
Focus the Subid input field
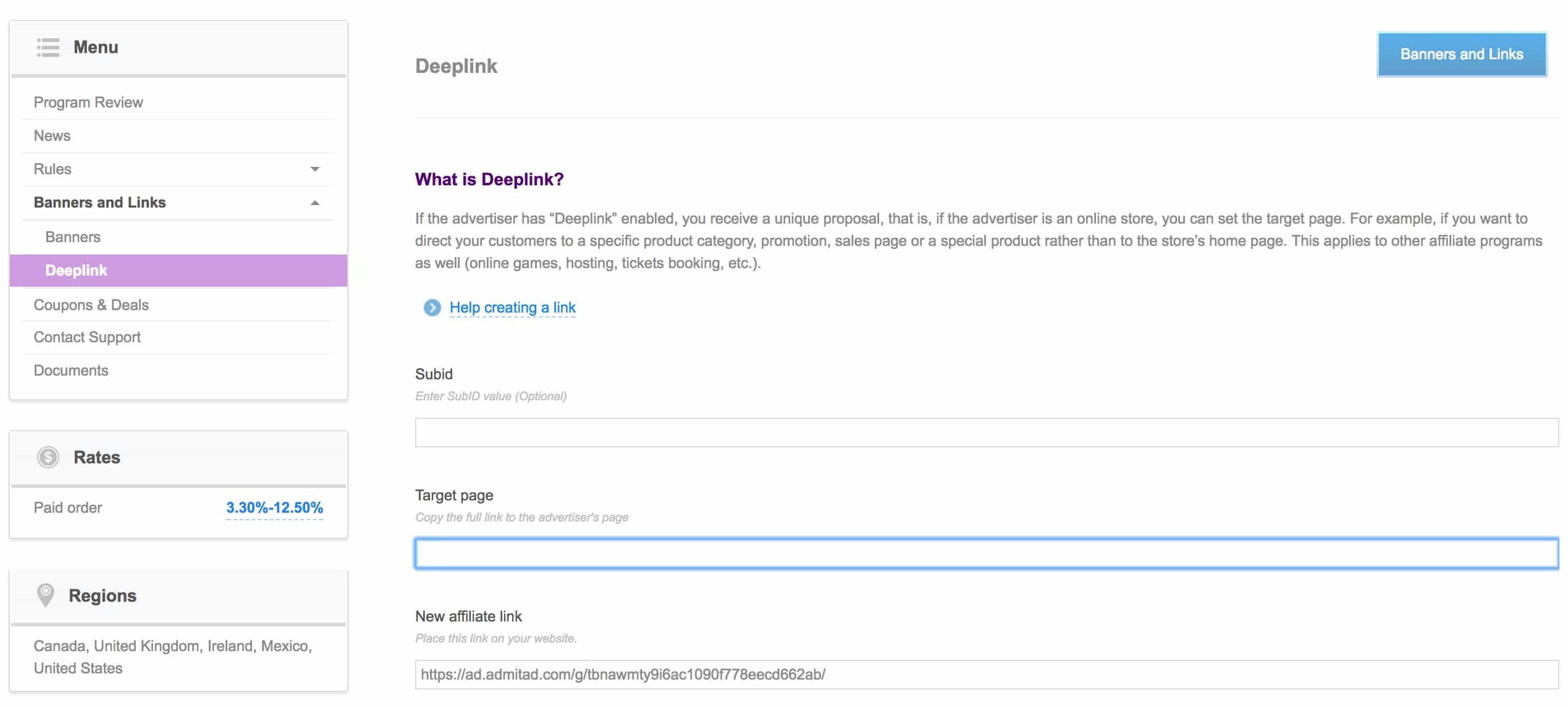click(986, 432)
